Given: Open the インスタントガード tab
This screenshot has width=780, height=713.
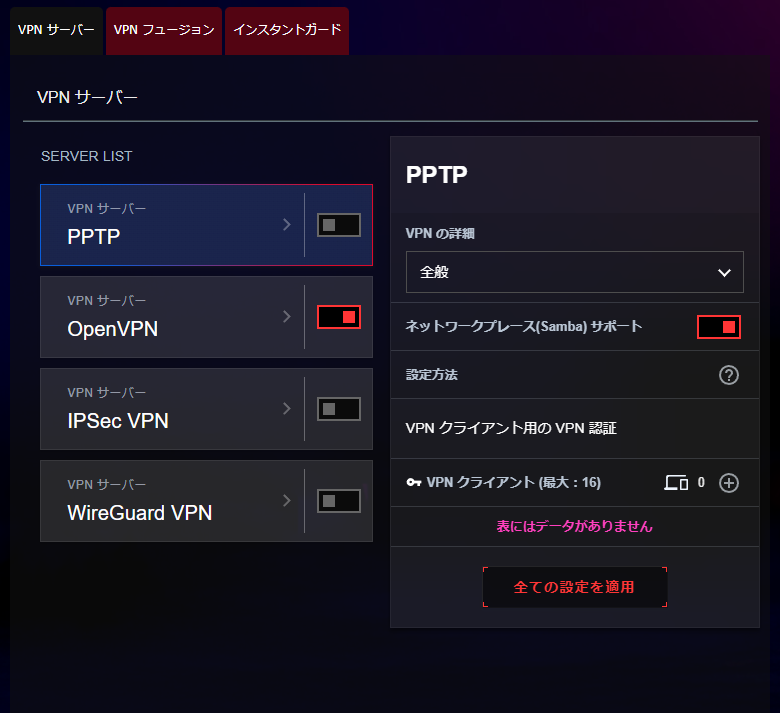Looking at the screenshot, I should click(x=287, y=30).
